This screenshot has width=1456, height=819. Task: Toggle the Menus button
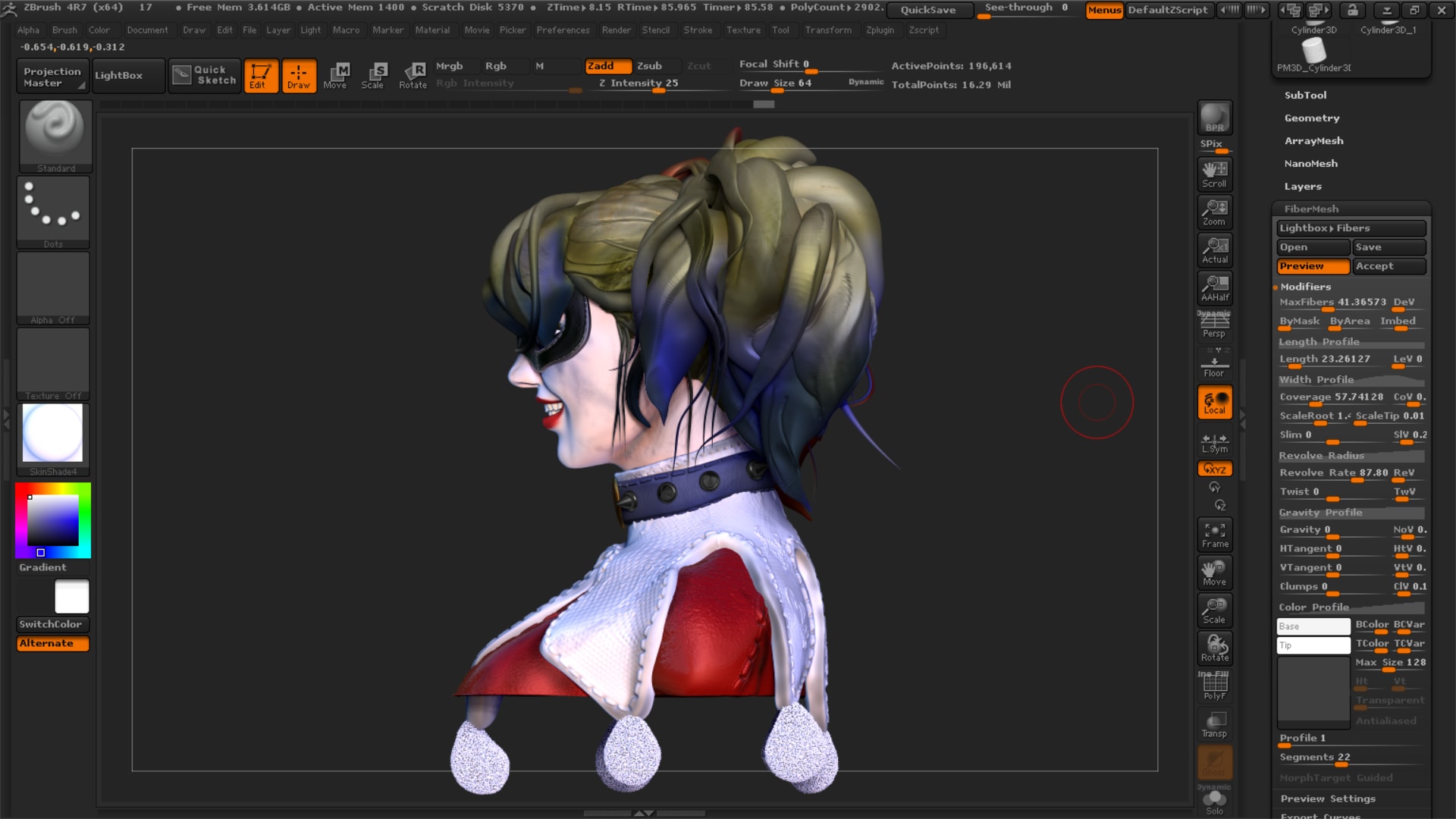[1104, 10]
